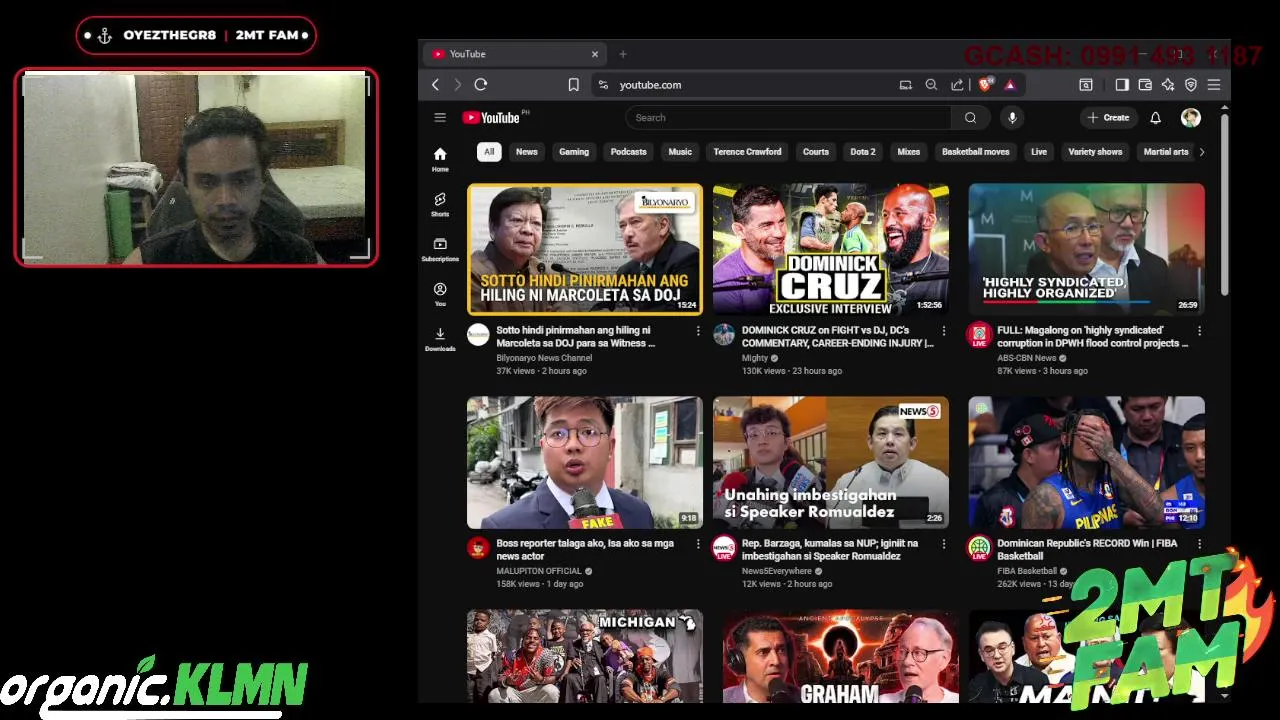This screenshot has width=1280, height=720.
Task: Open the account avatar menu
Action: pyautogui.click(x=1190, y=118)
